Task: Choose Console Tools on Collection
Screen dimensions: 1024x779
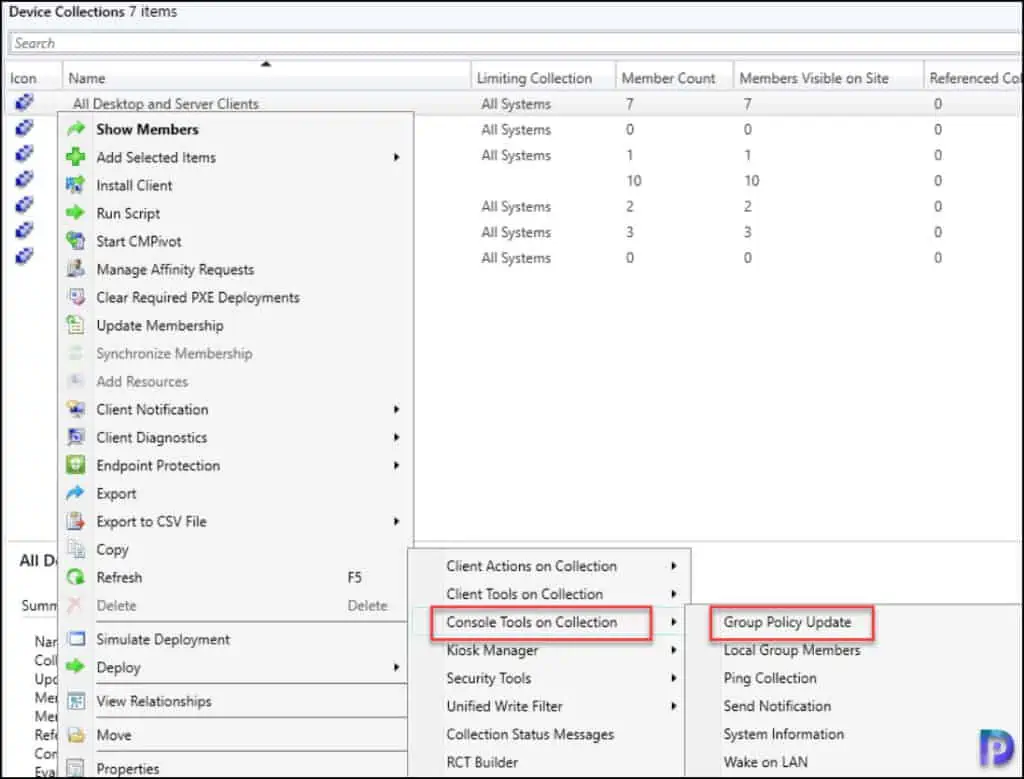Action: pos(531,622)
